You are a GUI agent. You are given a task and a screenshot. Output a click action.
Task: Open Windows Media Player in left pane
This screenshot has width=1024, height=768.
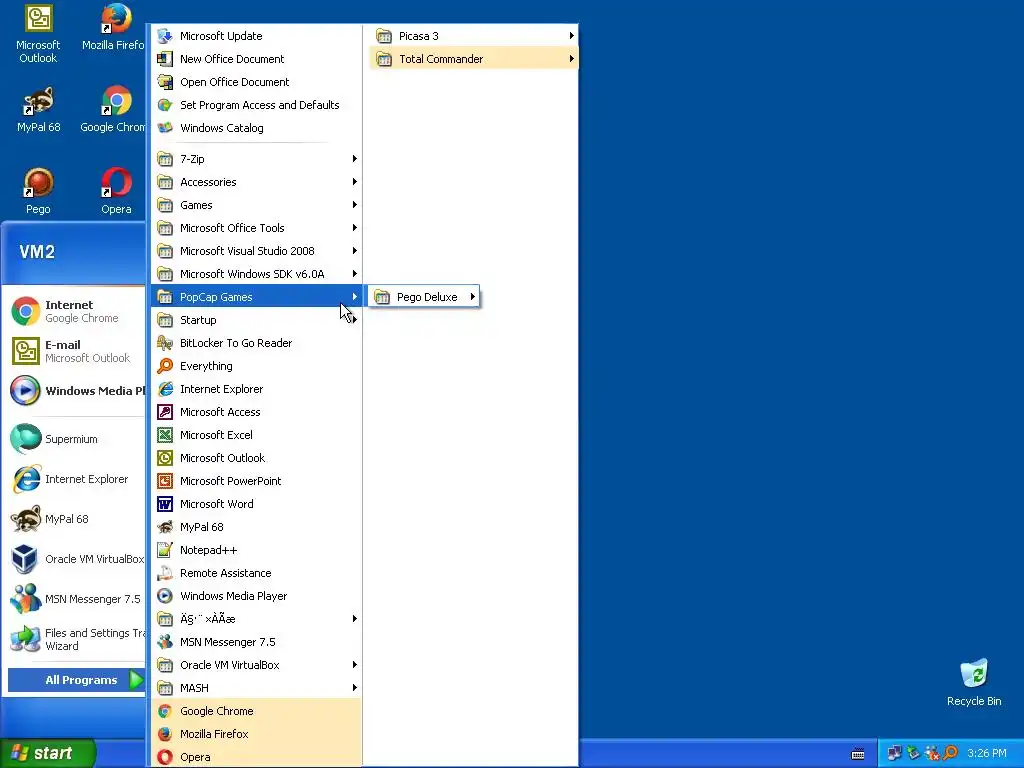coord(74,391)
